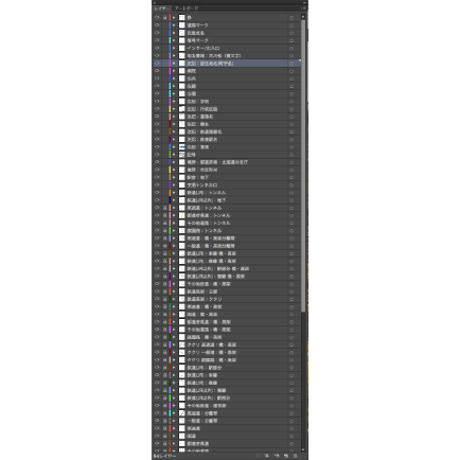Click lock icon on 庭園路：トンネル layer
The width and height of the screenshot is (460, 460).
(x=165, y=231)
